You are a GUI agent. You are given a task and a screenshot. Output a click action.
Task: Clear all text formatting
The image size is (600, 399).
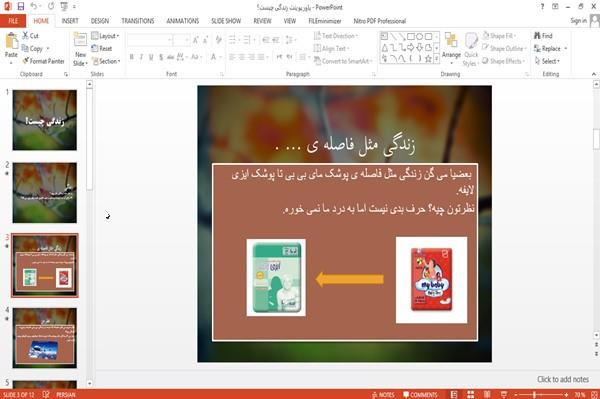tap(218, 39)
